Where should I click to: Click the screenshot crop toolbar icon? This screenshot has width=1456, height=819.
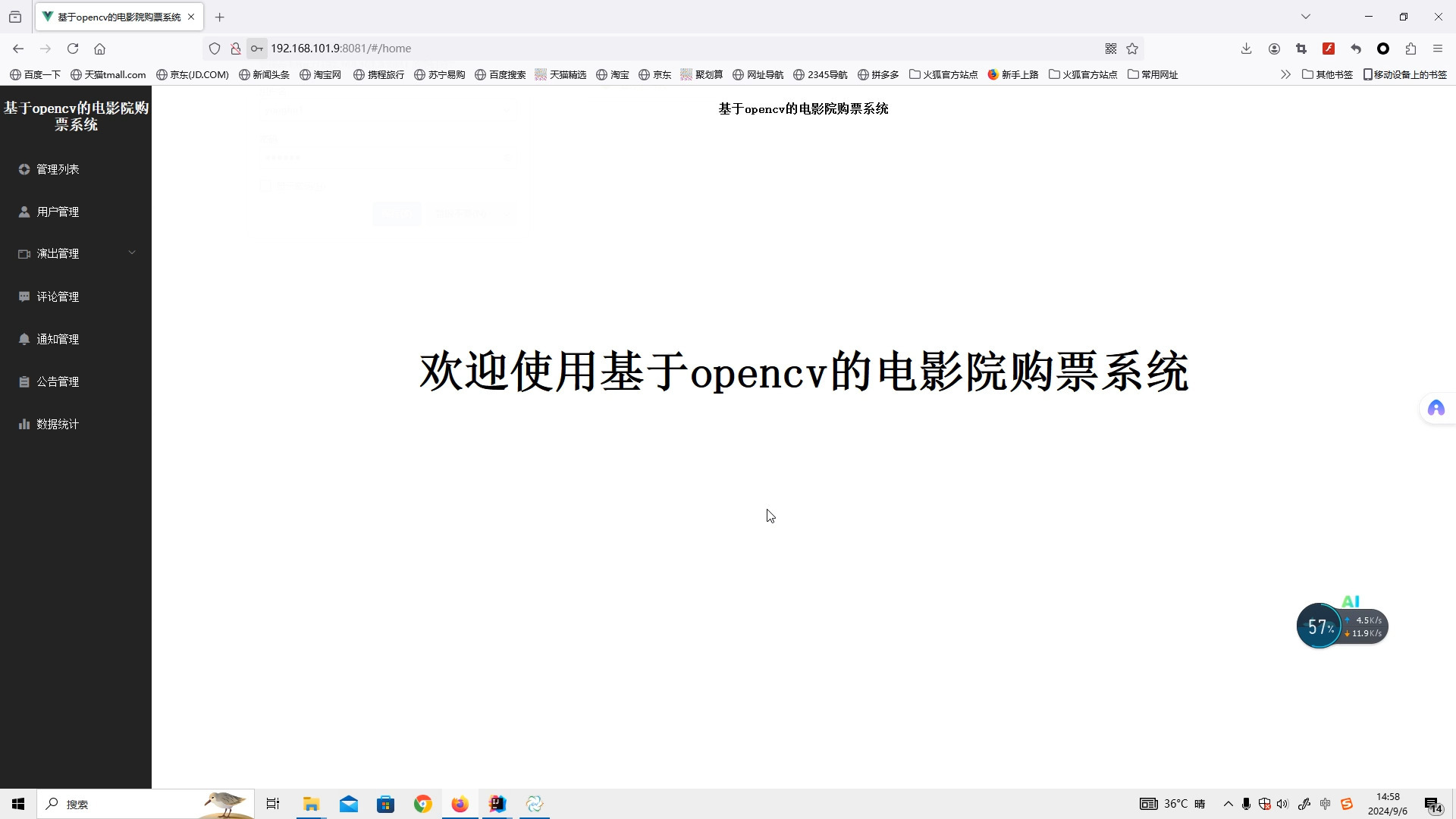pos(1301,49)
